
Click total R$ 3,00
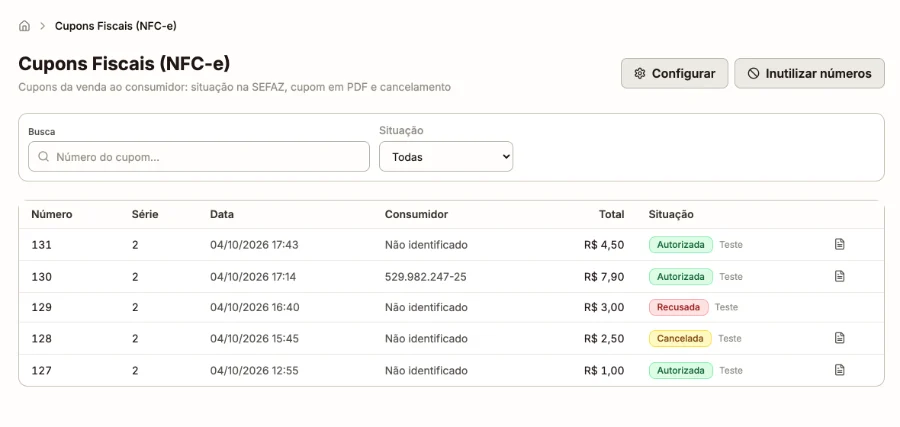pyautogui.click(x=604, y=308)
